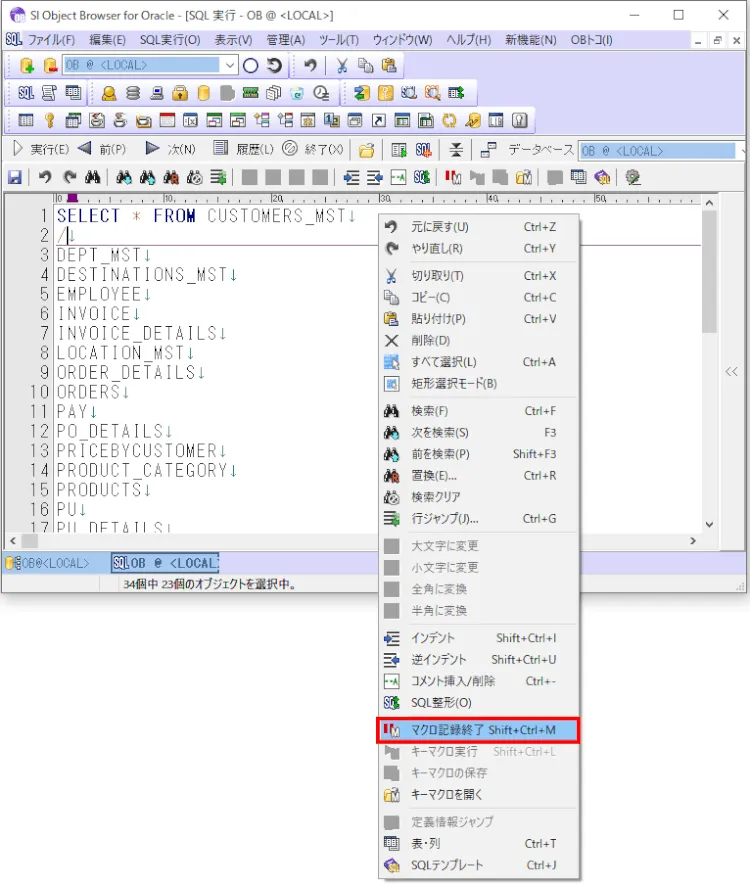The width and height of the screenshot is (750, 886).
Task: Click the 次(N) next button
Action: click(x=171, y=149)
